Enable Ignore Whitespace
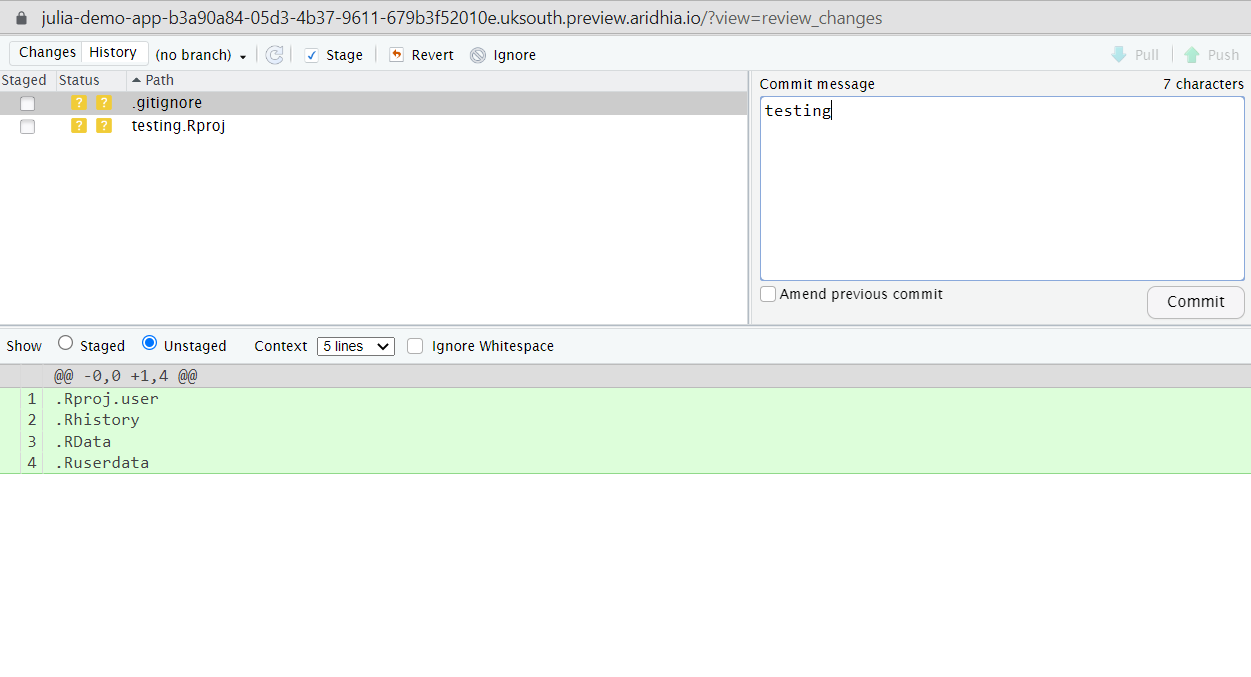The width and height of the screenshot is (1251, 677). (415, 346)
